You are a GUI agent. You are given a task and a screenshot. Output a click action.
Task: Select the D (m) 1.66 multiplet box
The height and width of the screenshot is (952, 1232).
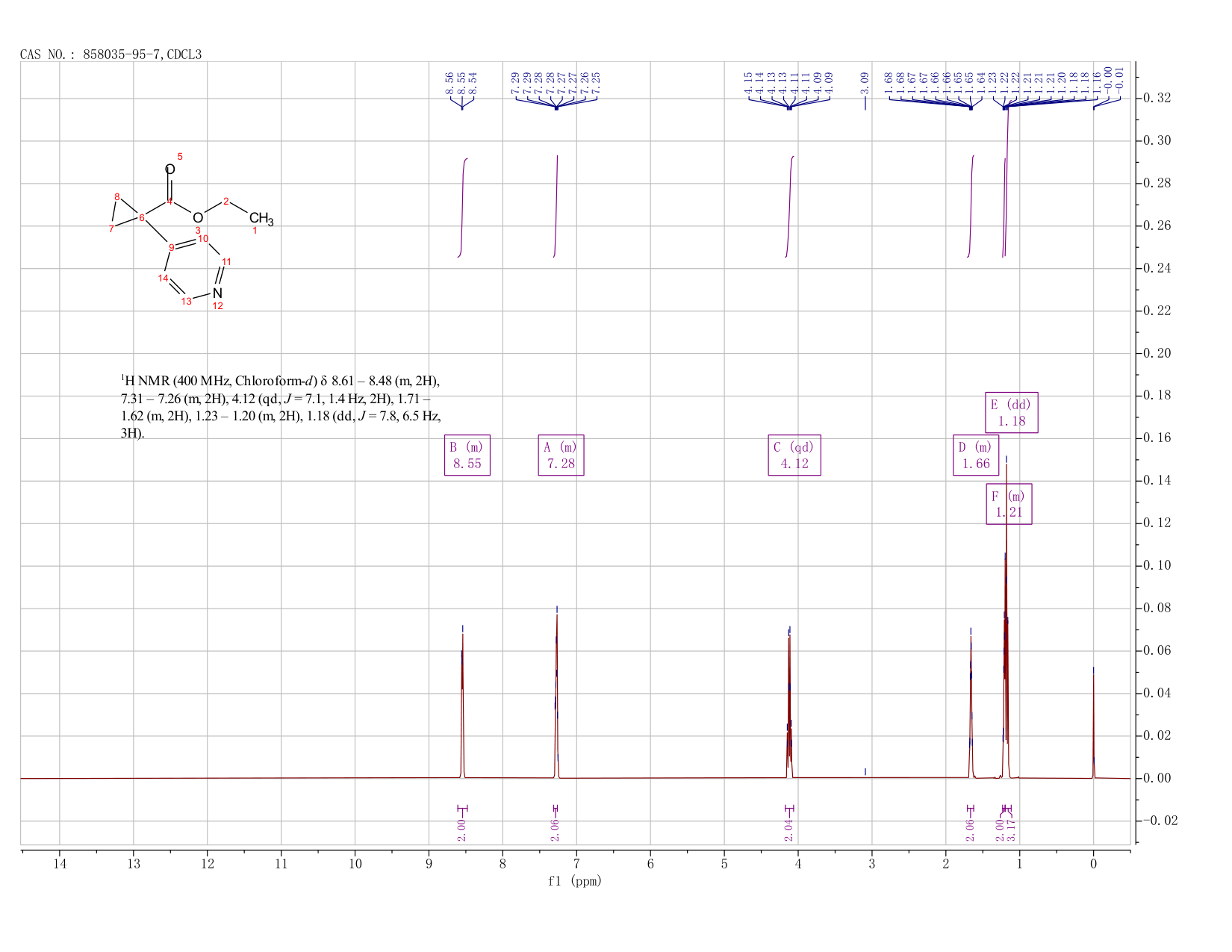click(976, 455)
